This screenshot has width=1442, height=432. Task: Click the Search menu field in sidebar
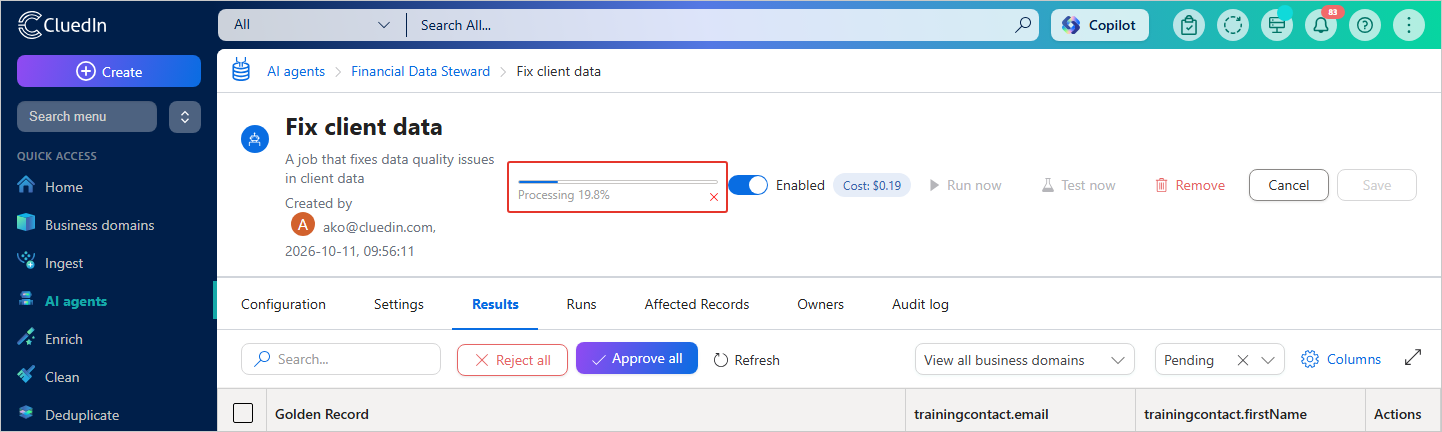coord(87,116)
